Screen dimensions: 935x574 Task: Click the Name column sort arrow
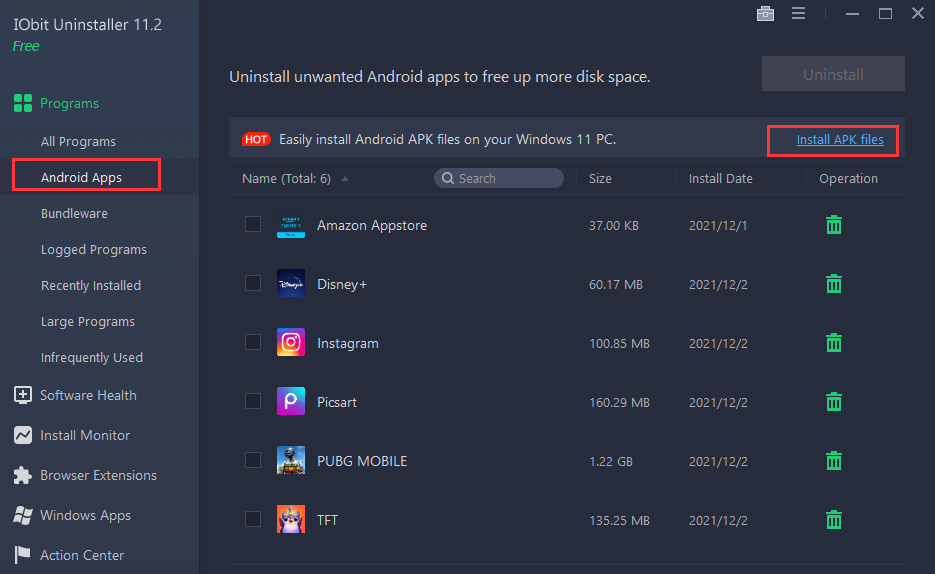pos(345,179)
